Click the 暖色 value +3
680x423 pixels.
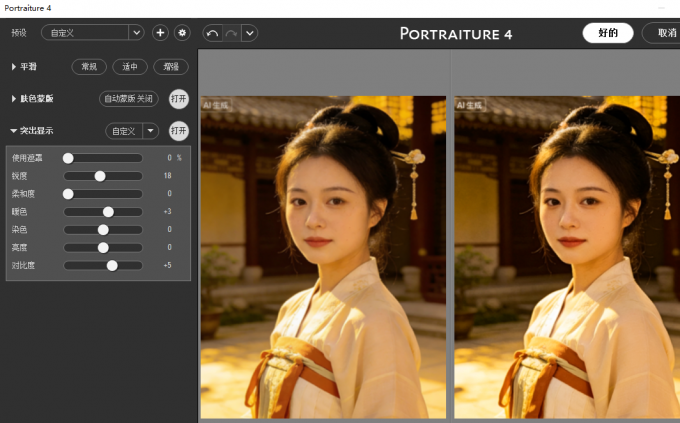click(x=167, y=211)
